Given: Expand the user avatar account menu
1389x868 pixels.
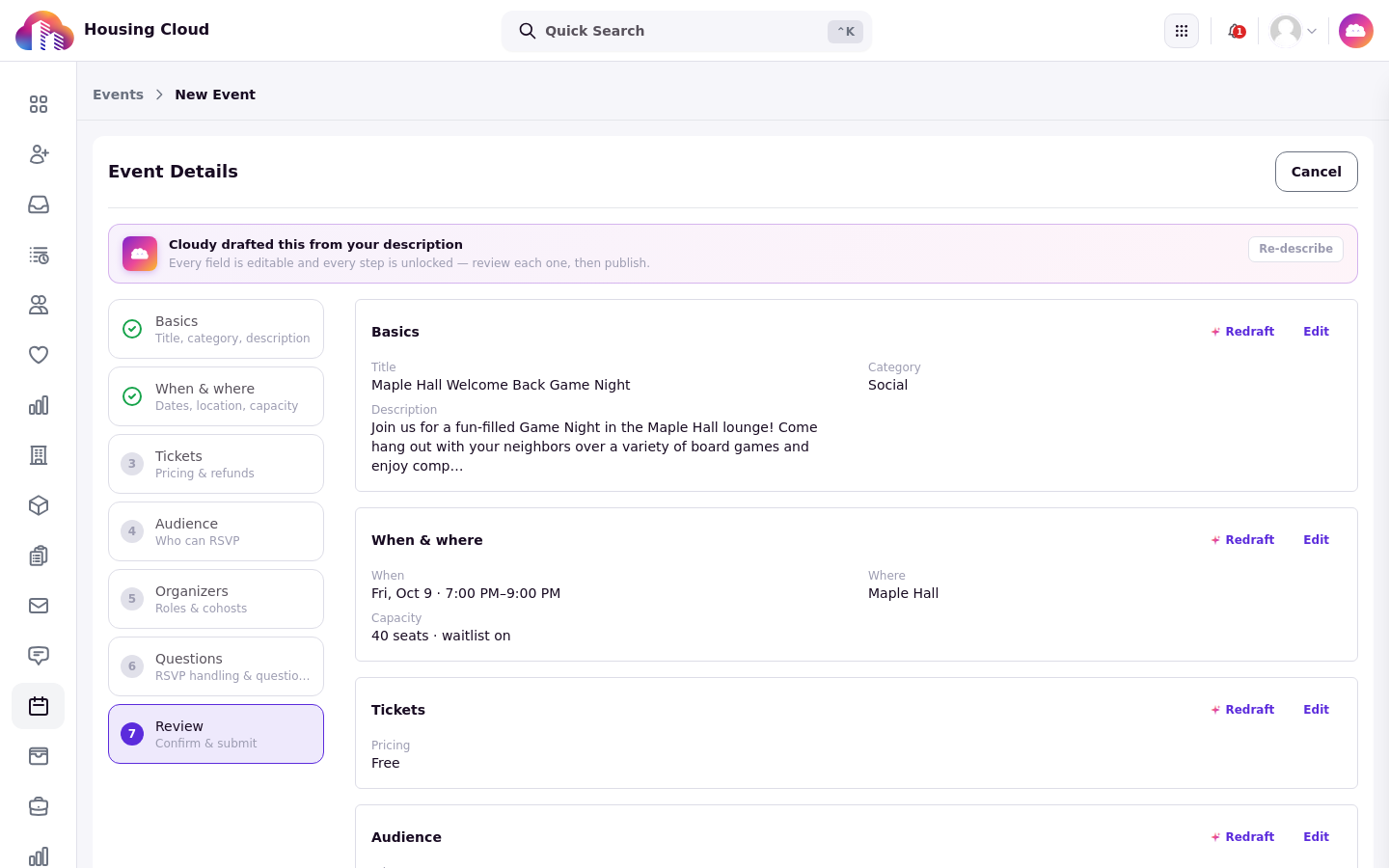Looking at the screenshot, I should [x=1294, y=31].
